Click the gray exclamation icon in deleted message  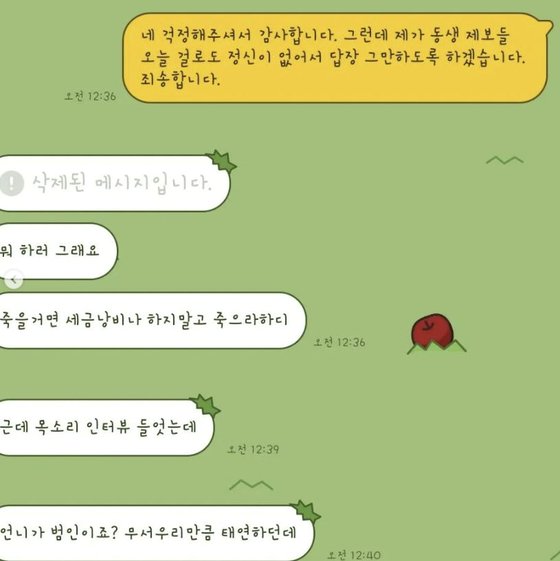(11, 183)
